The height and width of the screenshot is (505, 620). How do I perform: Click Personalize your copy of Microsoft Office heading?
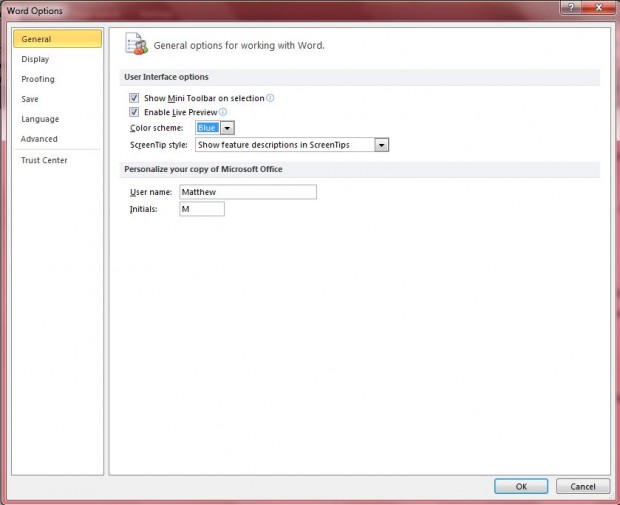[x=203, y=169]
